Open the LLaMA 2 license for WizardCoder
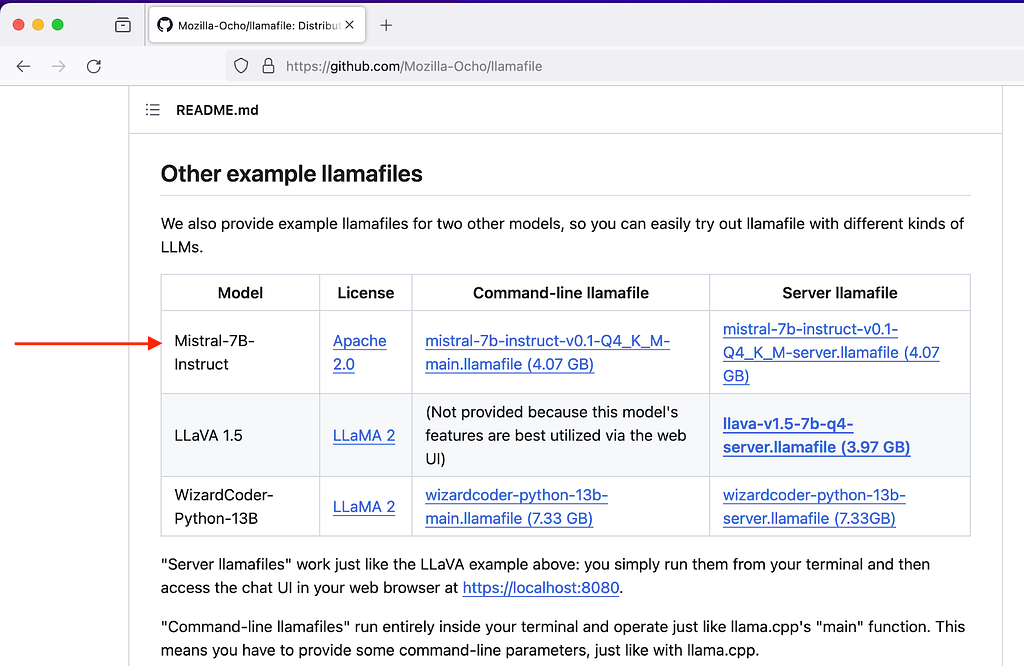Screen dimensions: 1024x666 (x=364, y=507)
